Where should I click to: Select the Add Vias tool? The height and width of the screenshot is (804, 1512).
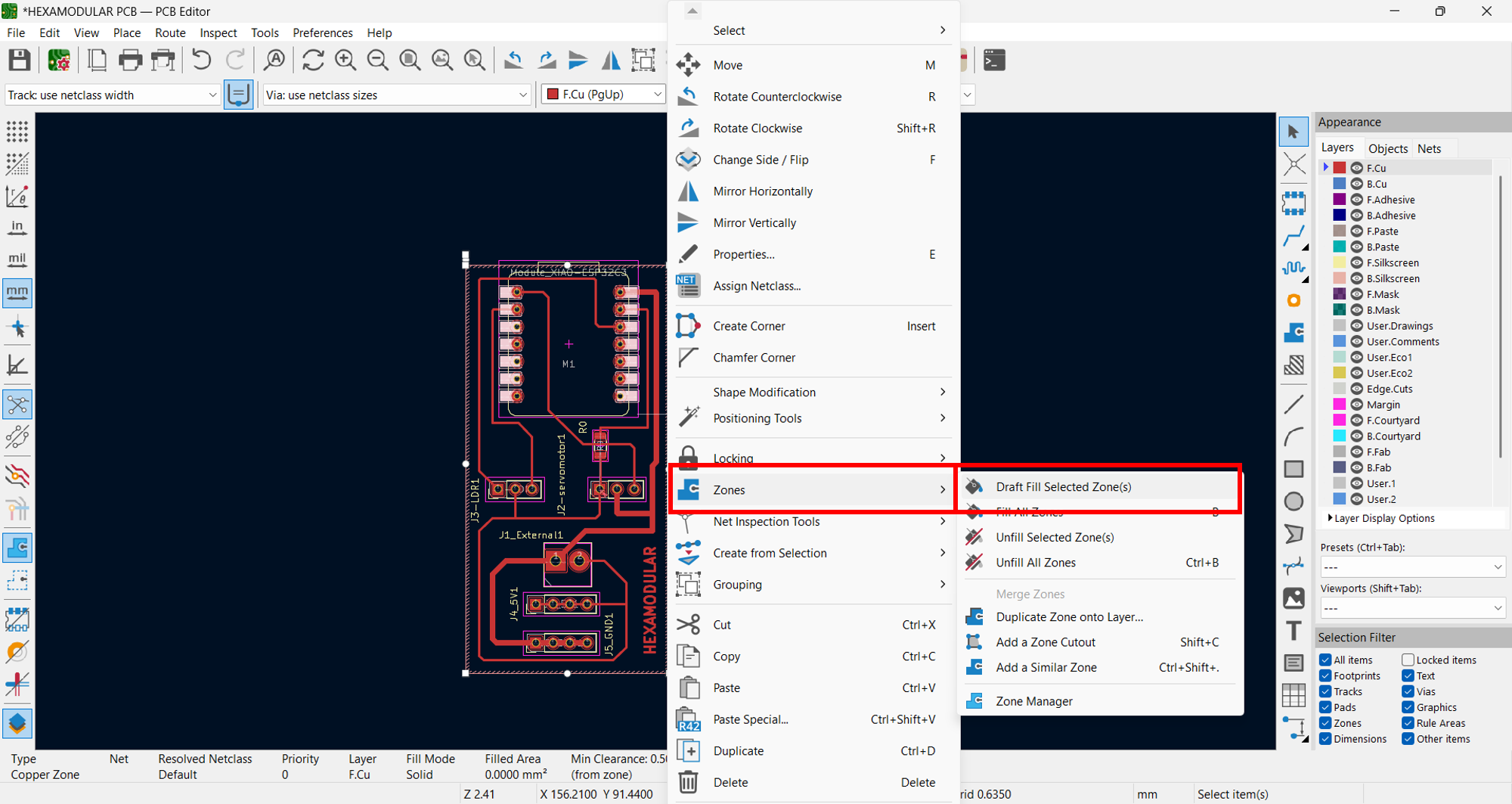1294,300
